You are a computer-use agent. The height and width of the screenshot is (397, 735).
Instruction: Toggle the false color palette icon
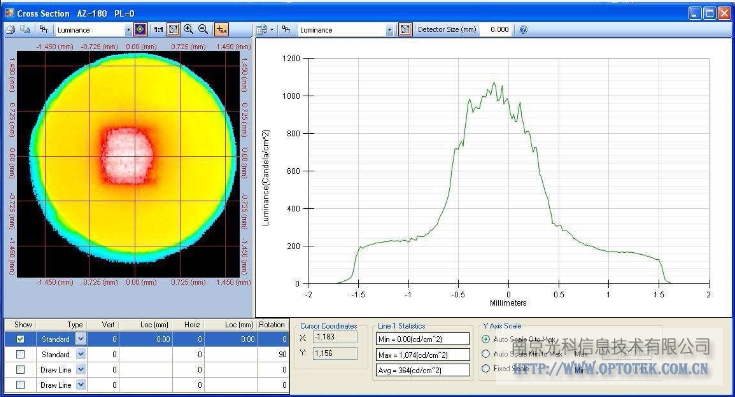140,30
